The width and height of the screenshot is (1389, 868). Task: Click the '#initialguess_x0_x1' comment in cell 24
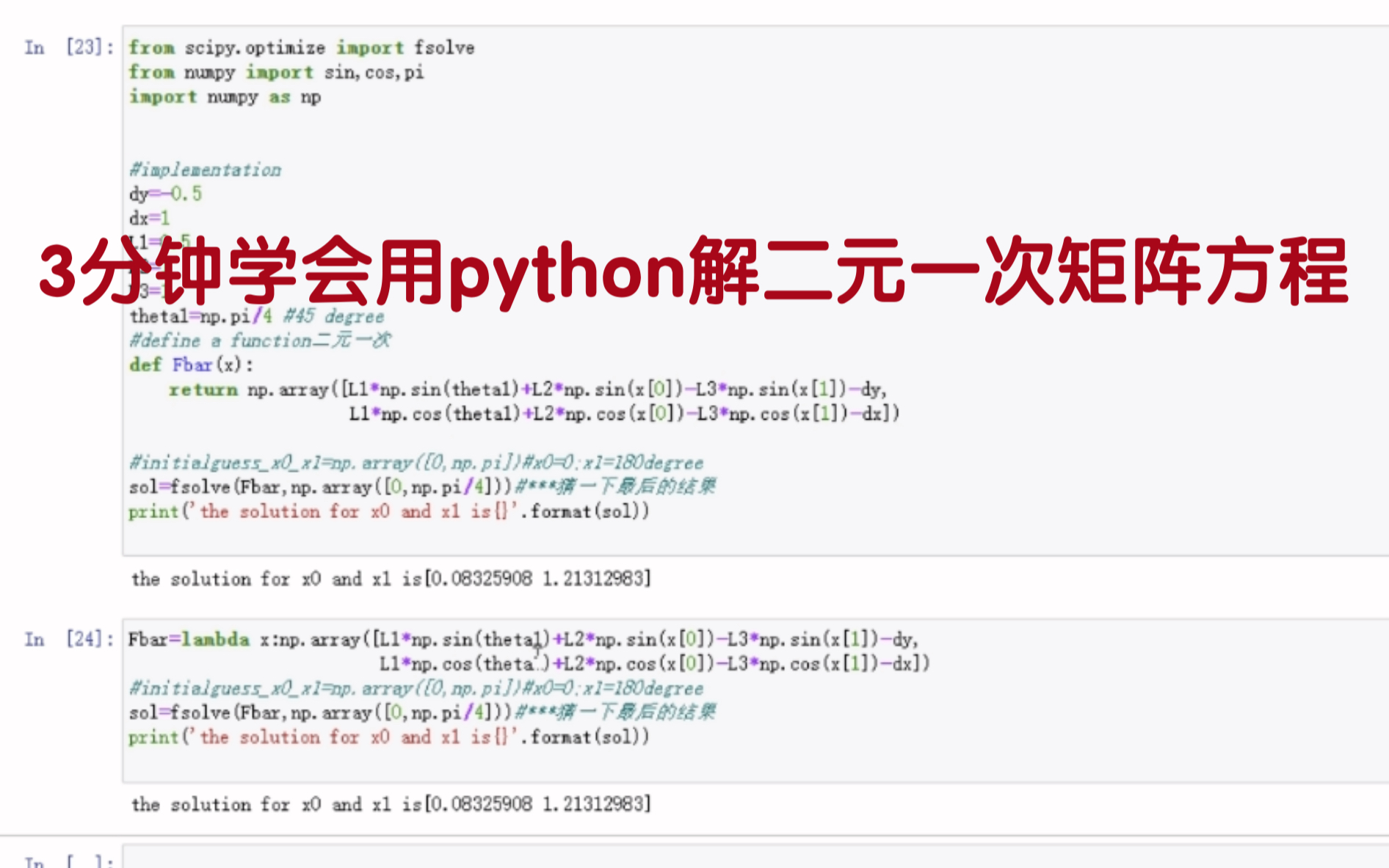[416, 688]
